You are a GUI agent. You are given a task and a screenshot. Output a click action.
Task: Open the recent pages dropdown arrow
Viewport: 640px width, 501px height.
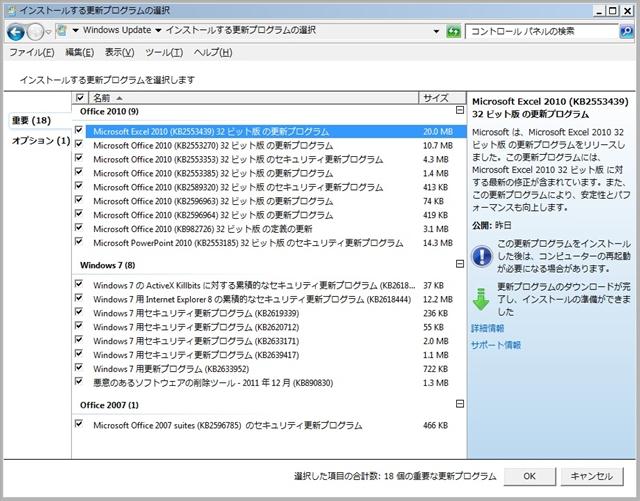tap(49, 32)
